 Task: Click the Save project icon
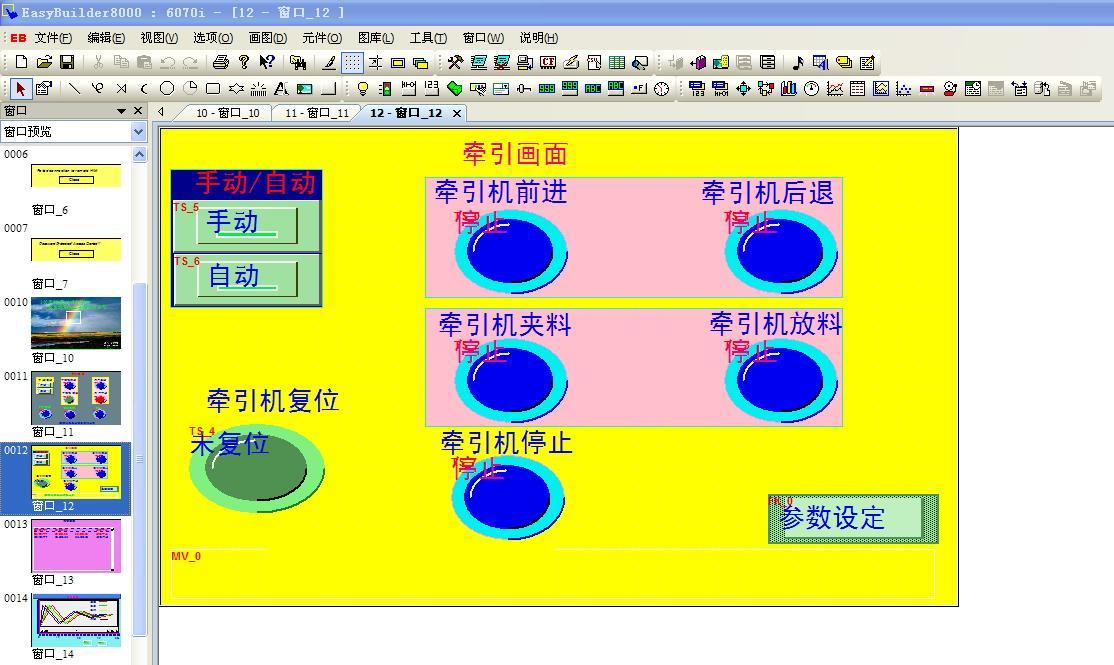(x=67, y=62)
